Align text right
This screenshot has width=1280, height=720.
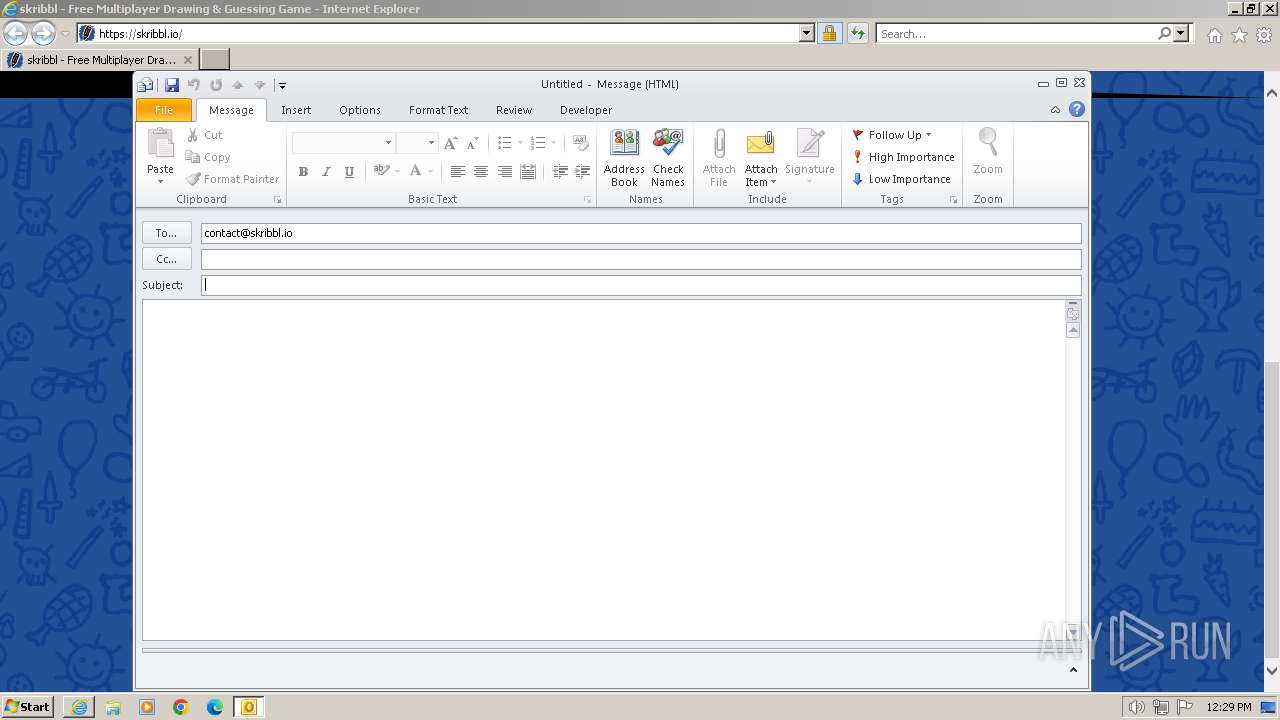[x=505, y=172]
